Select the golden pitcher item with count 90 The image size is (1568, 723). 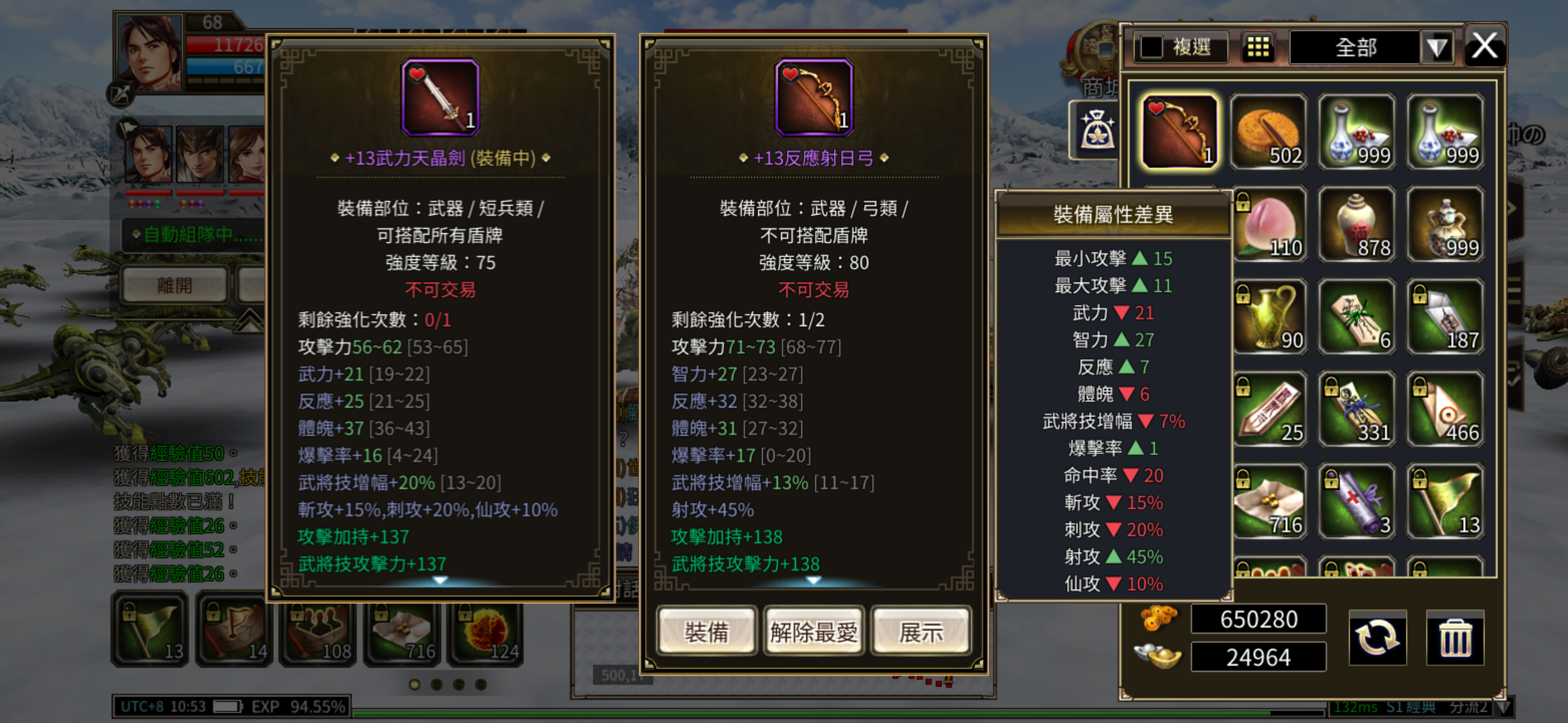(1270, 317)
